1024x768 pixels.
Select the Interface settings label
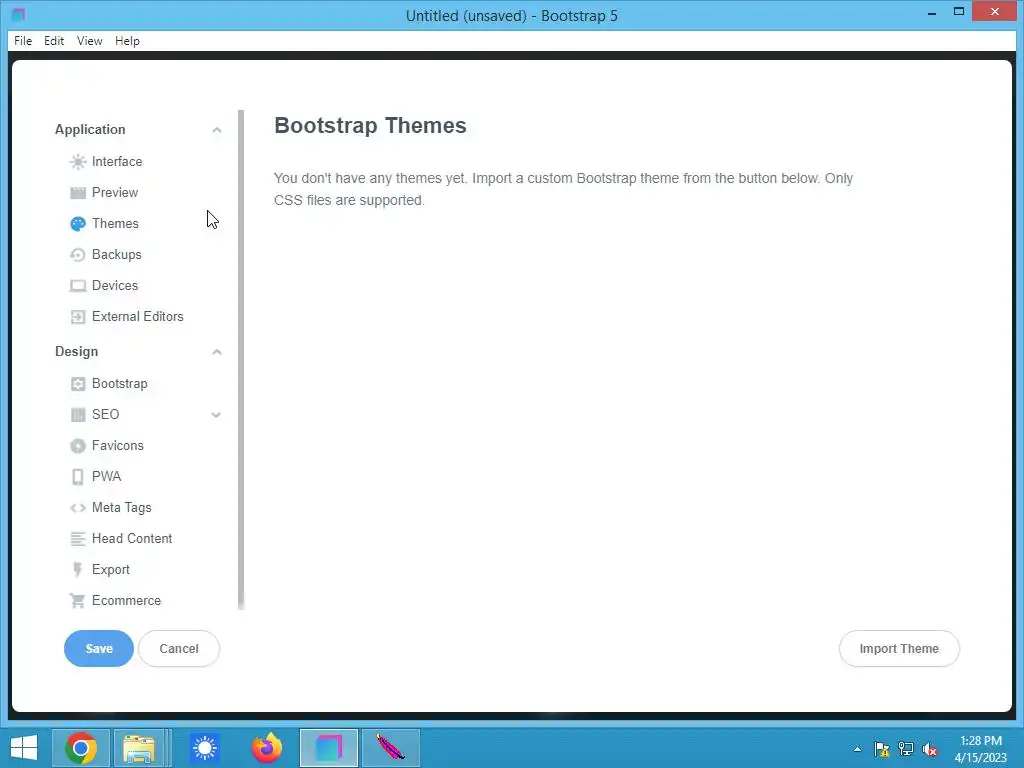(x=117, y=161)
